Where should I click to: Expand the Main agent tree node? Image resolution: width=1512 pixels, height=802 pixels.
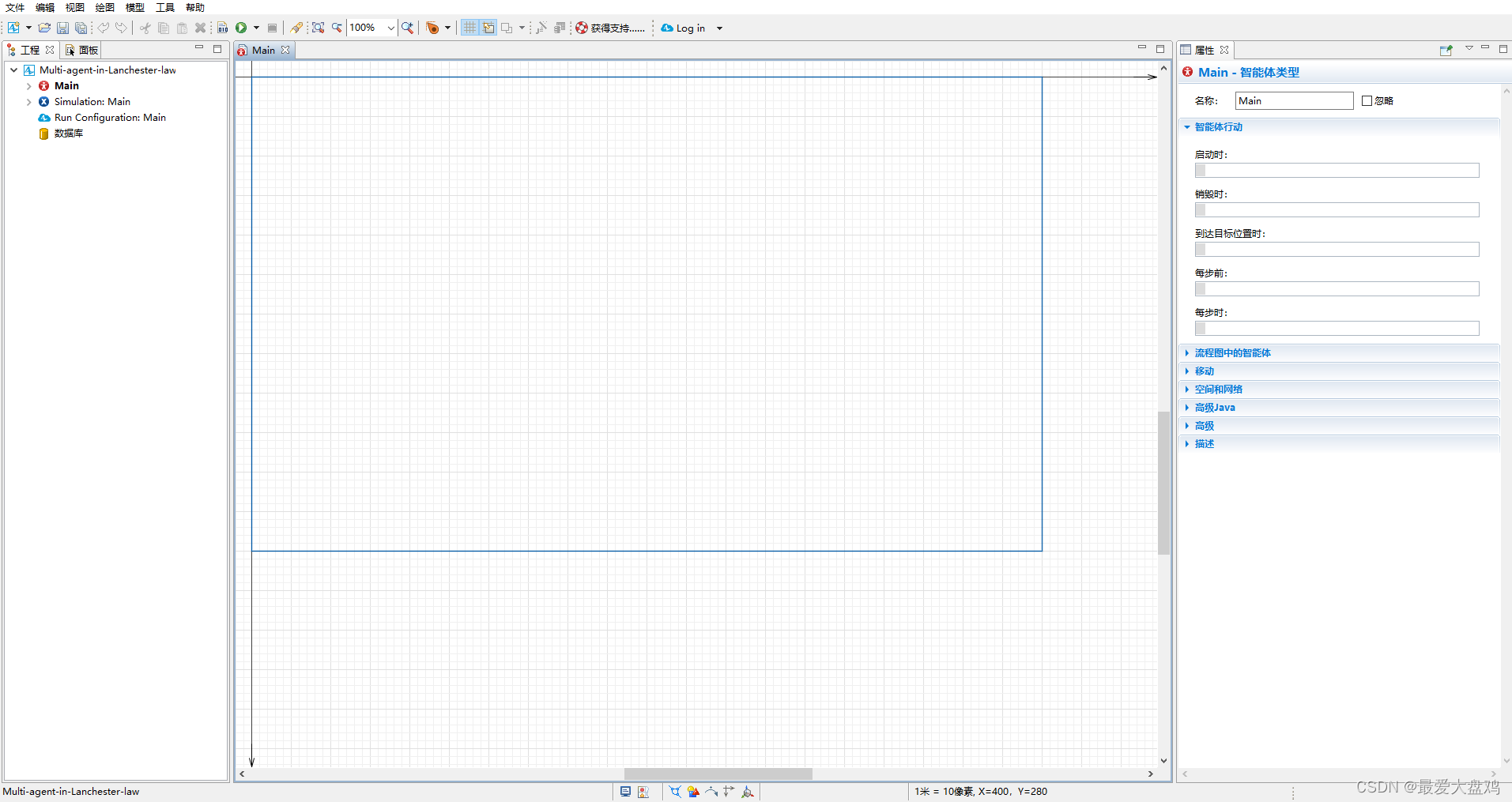pyautogui.click(x=28, y=85)
